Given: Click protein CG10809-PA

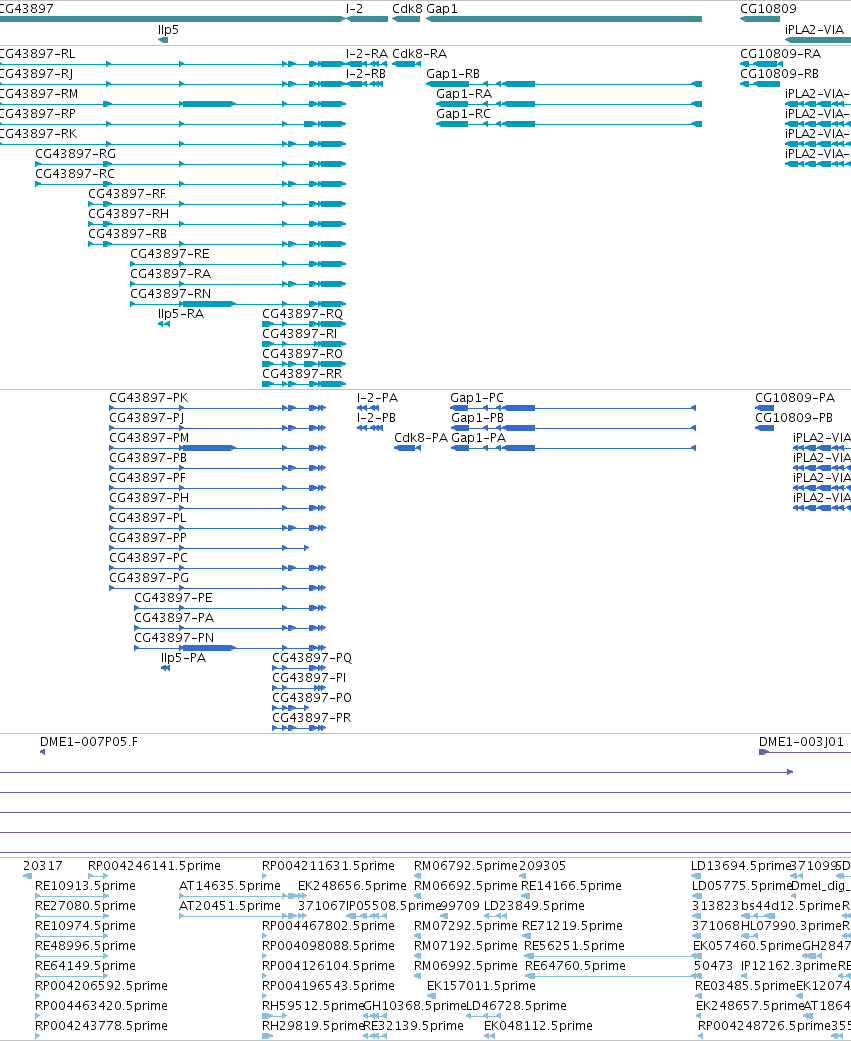Looking at the screenshot, I should tap(764, 408).
